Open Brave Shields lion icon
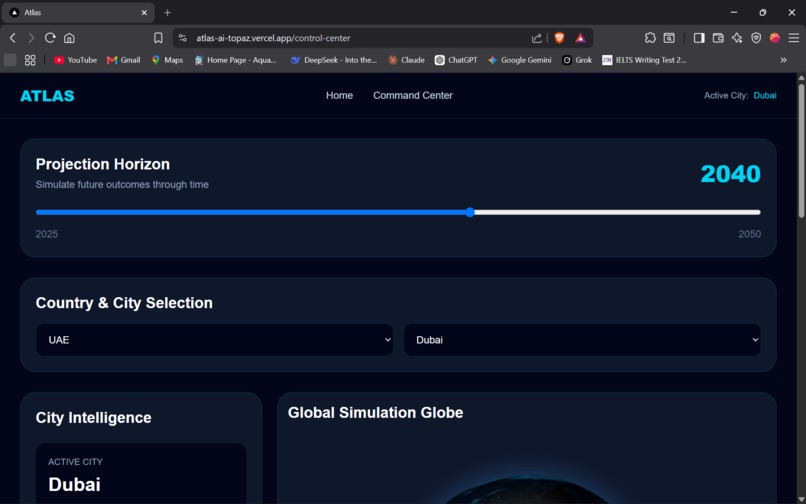 [559, 38]
